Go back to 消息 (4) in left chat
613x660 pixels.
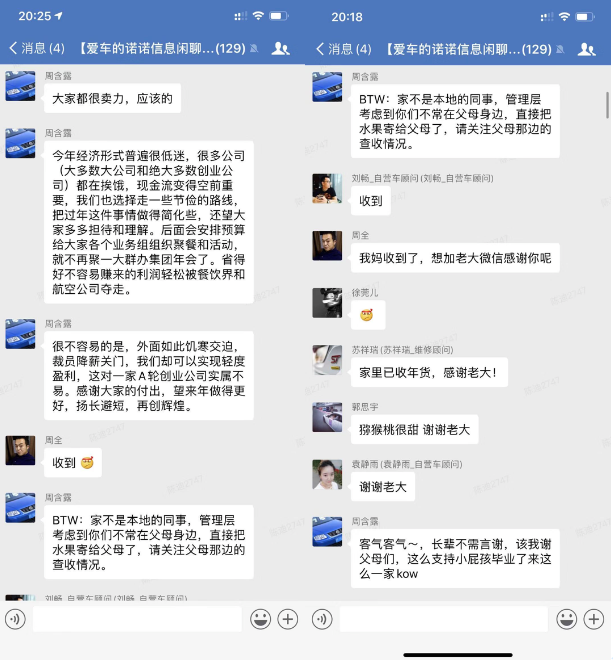[37, 48]
